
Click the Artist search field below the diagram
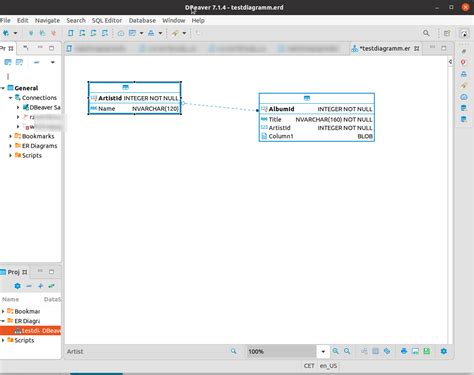point(148,351)
